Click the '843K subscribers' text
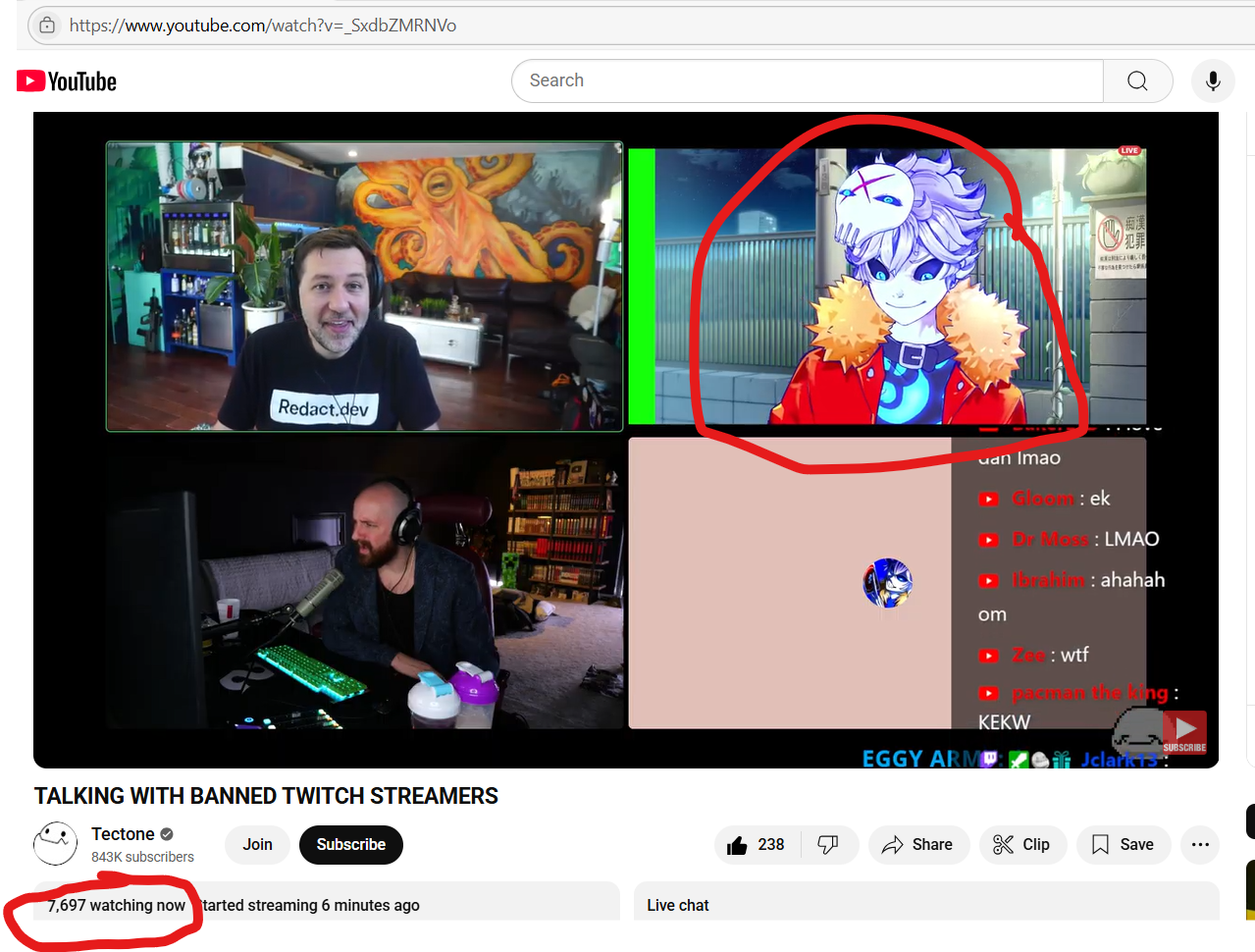The height and width of the screenshot is (952, 1255). pyautogui.click(x=142, y=857)
